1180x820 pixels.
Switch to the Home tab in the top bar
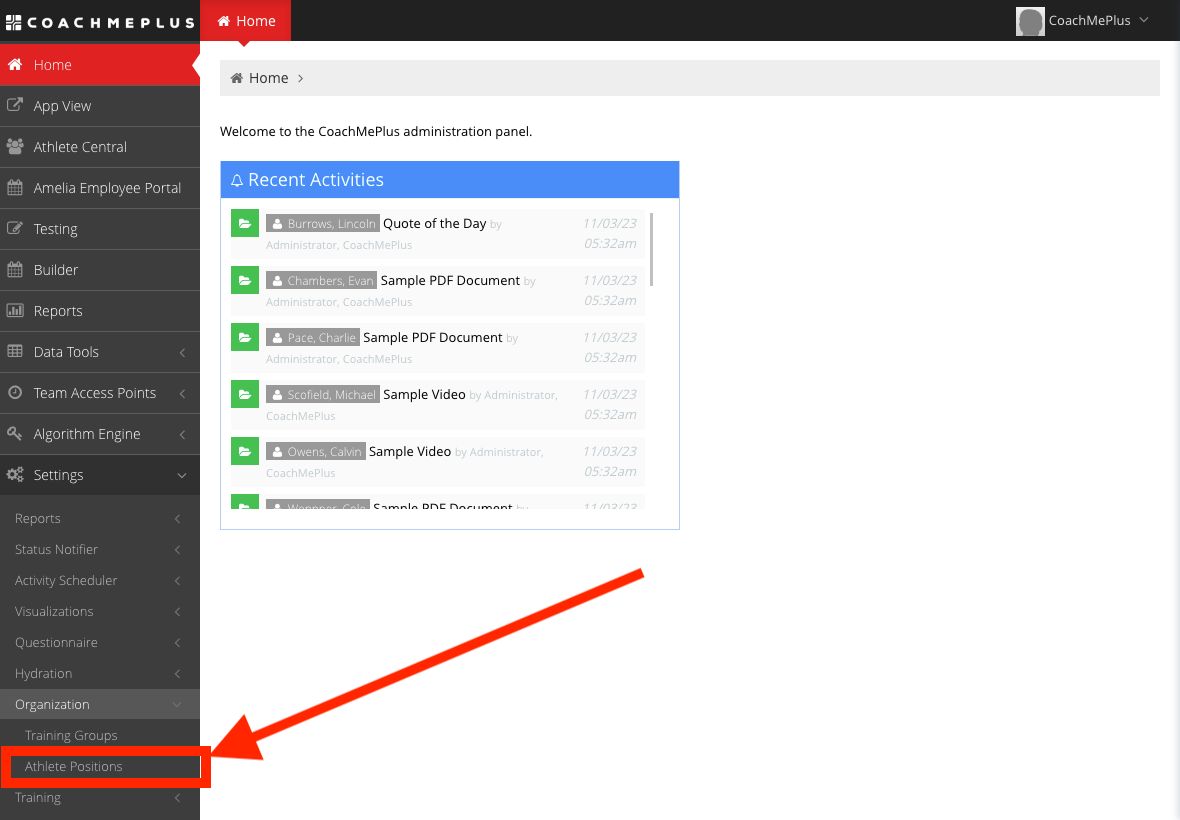click(246, 20)
